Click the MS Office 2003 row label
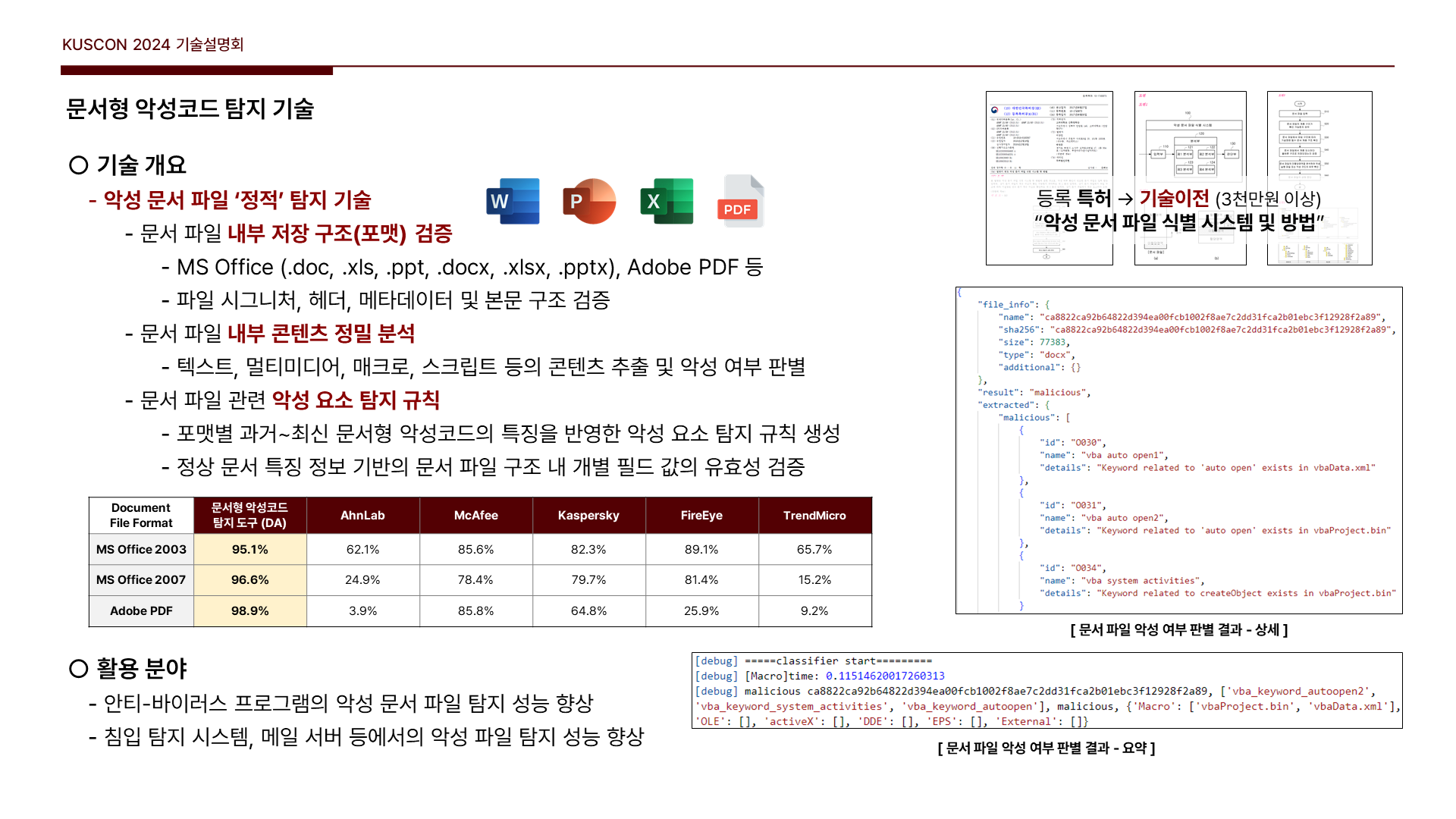The height and width of the screenshot is (819, 1456). (x=141, y=549)
